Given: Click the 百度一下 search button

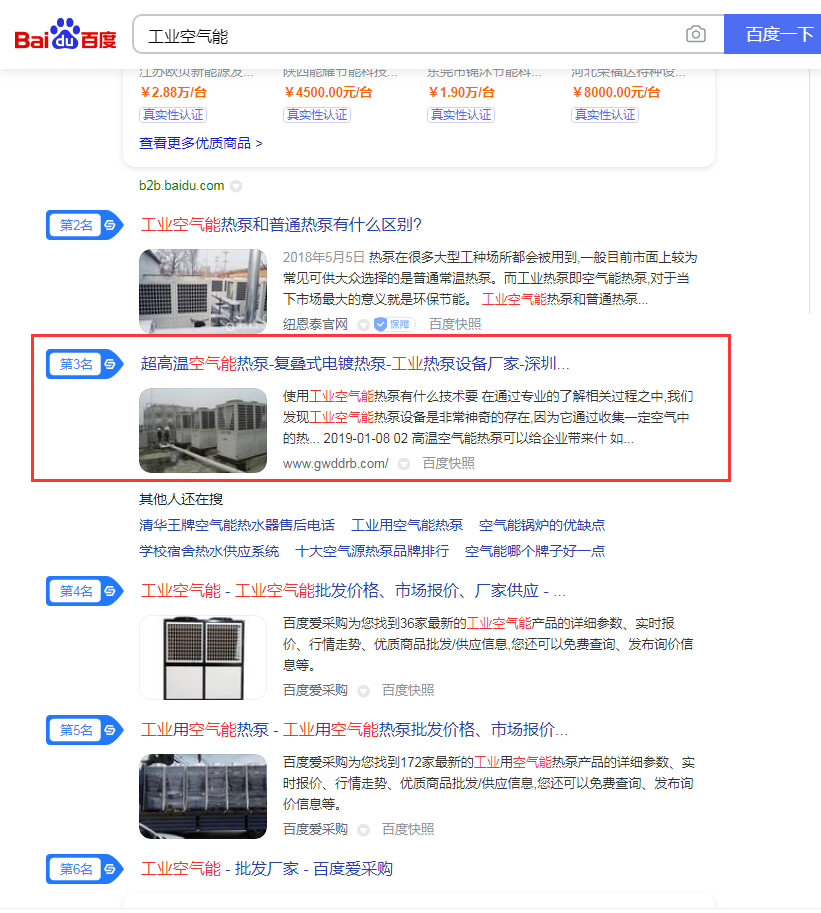Looking at the screenshot, I should point(773,34).
